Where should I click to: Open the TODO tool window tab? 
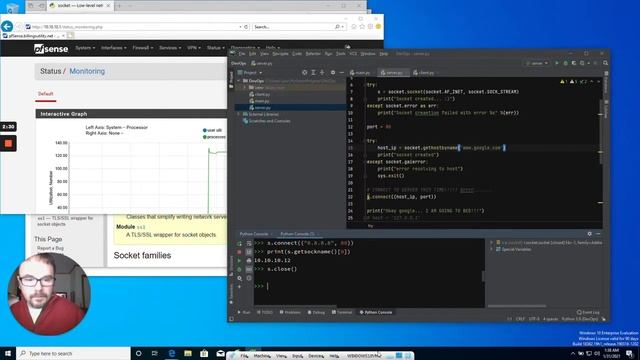[265, 312]
